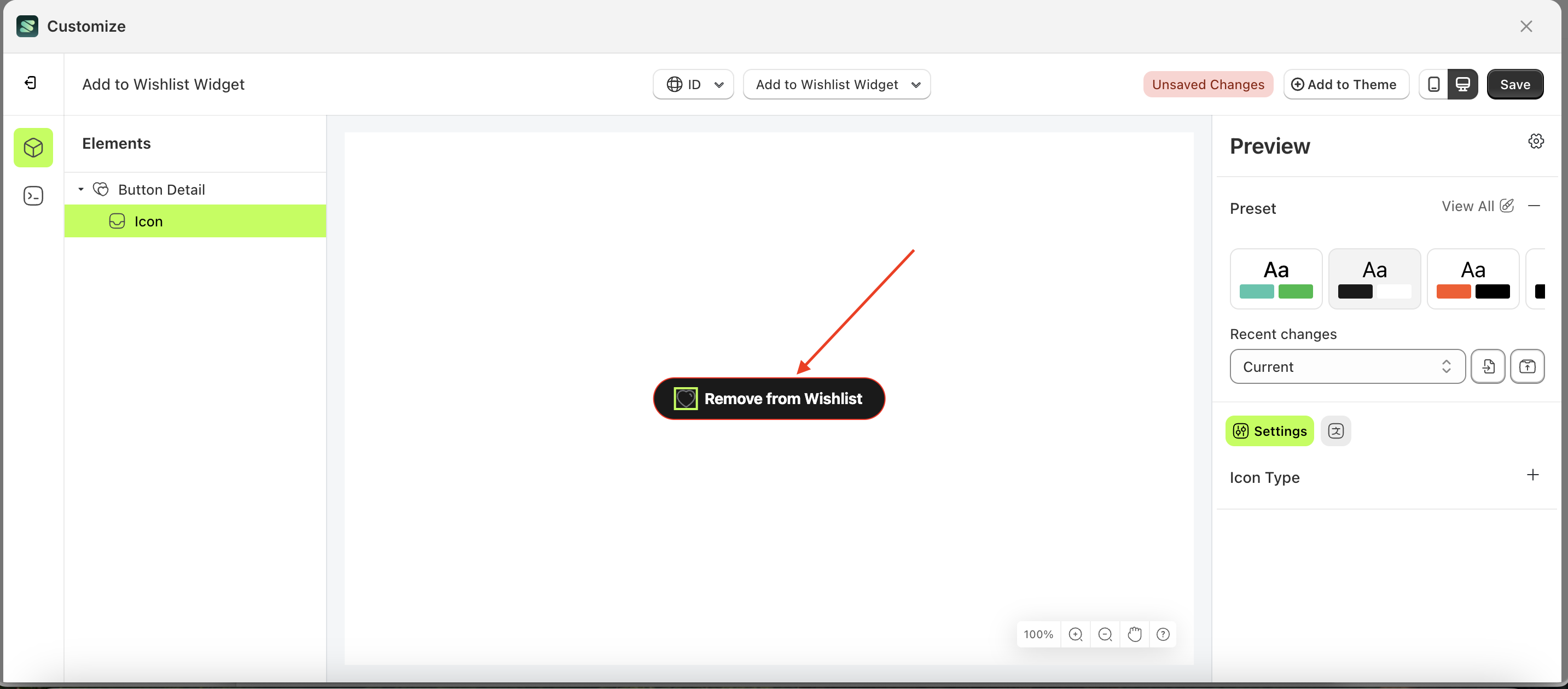Select the zoom-in magnifier icon near zoom controls
This screenshot has width=1568, height=689.
[x=1076, y=634]
